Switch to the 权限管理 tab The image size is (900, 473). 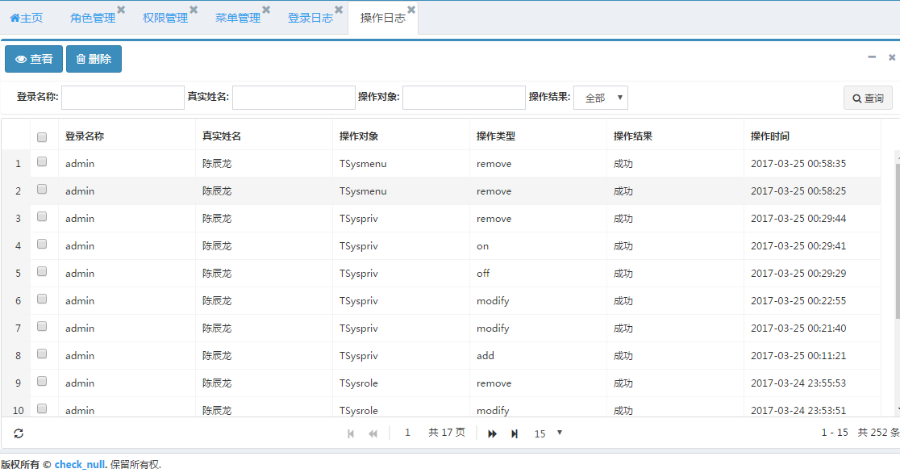point(165,18)
